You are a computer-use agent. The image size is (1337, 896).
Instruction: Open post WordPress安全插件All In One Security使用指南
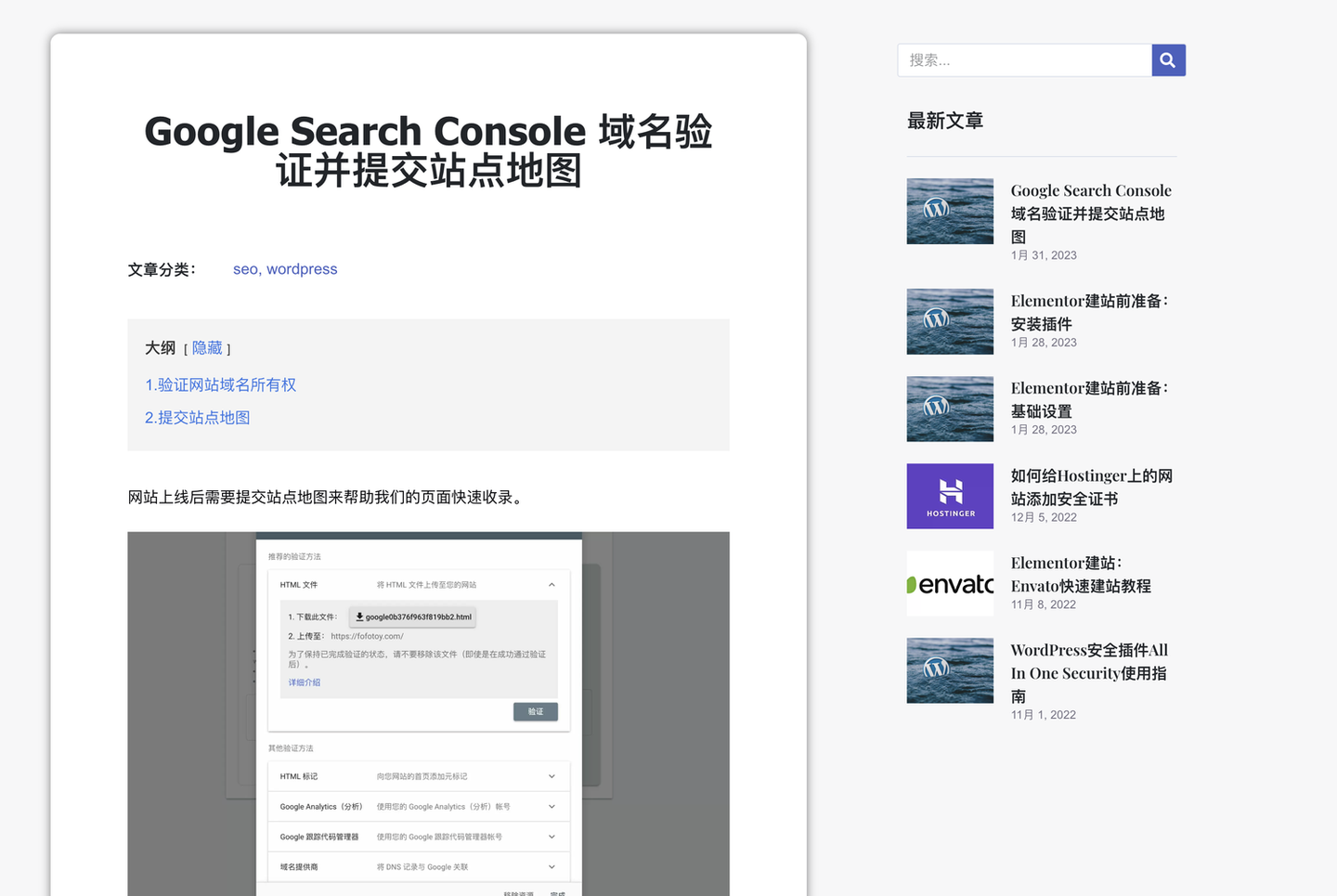1089,673
